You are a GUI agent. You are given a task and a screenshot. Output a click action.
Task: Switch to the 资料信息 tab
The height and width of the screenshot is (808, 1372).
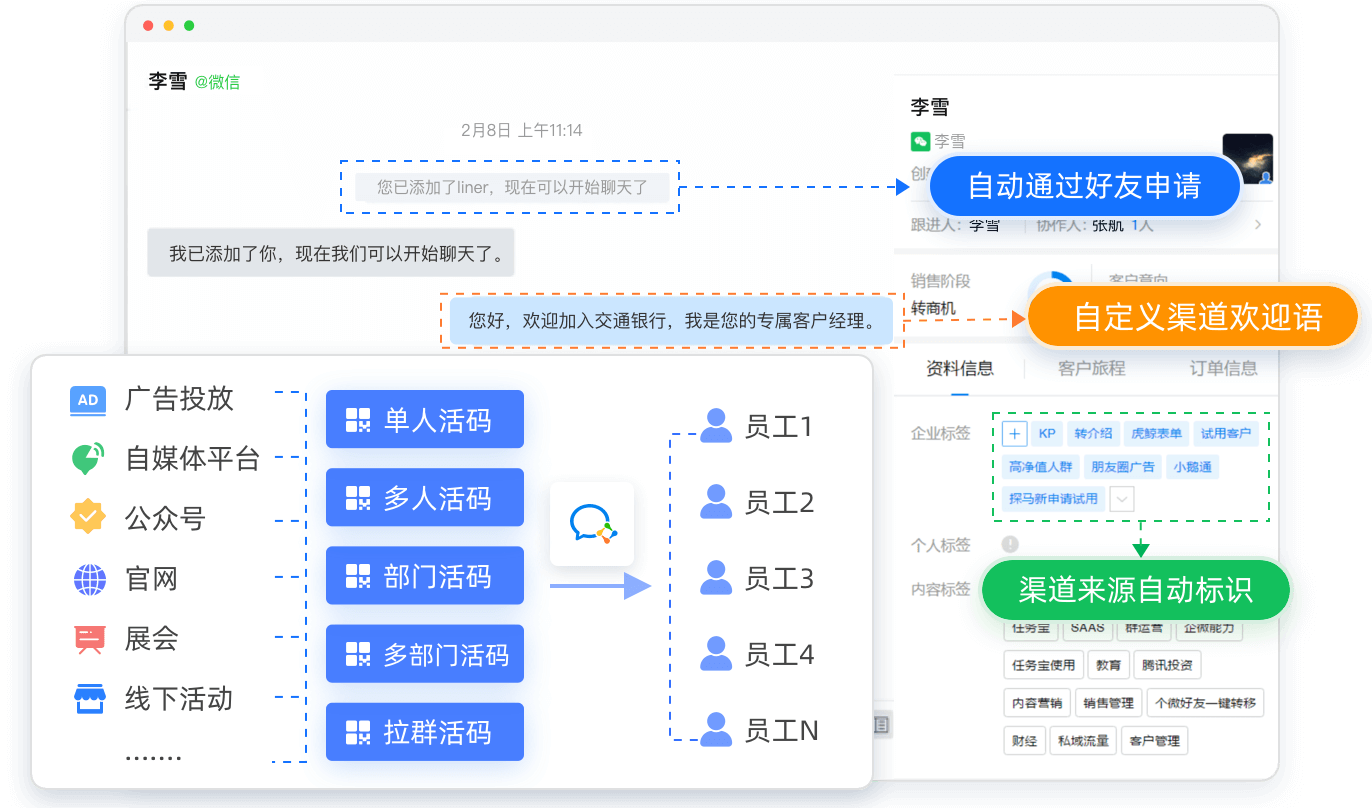(x=960, y=368)
